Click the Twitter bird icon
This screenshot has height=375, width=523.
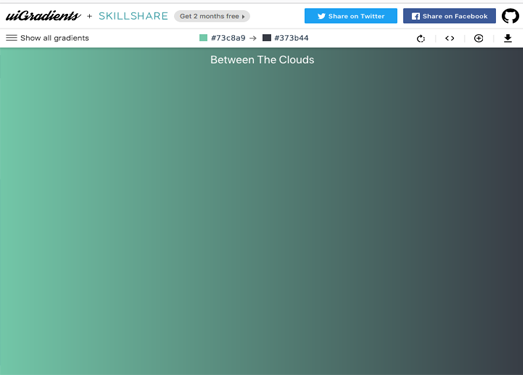pos(321,16)
